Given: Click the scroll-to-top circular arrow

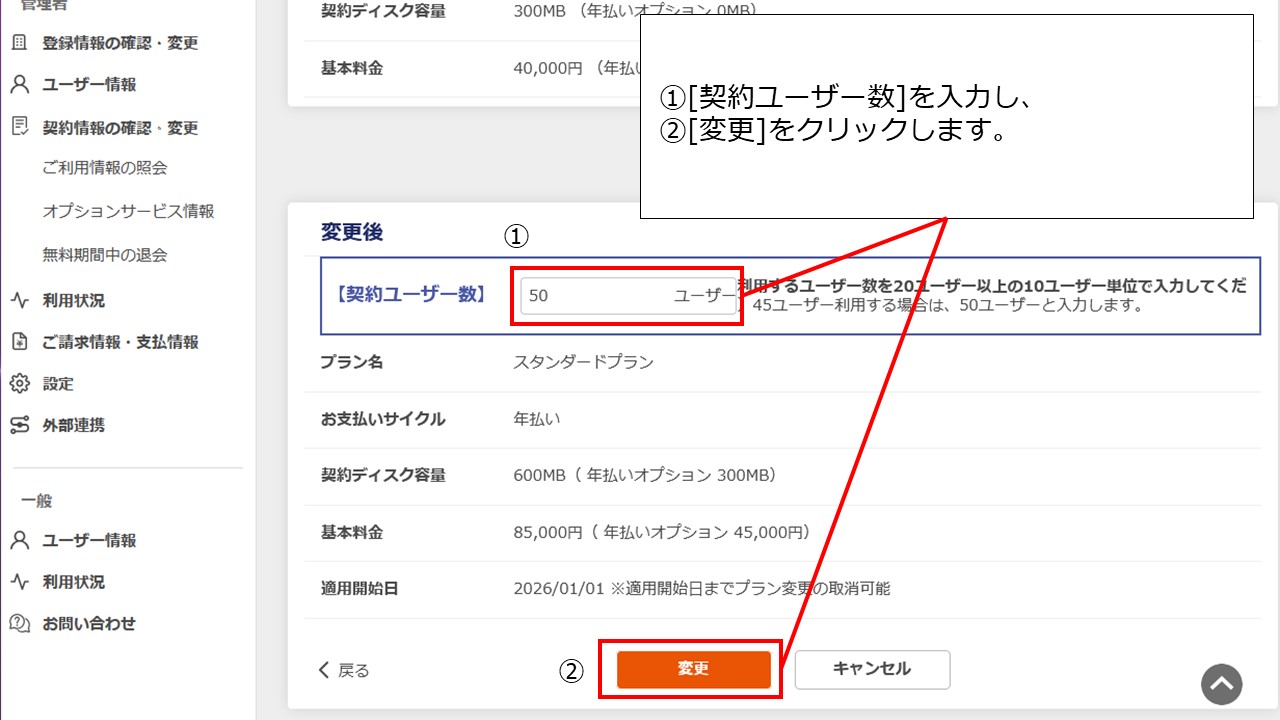Looking at the screenshot, I should tap(1221, 684).
